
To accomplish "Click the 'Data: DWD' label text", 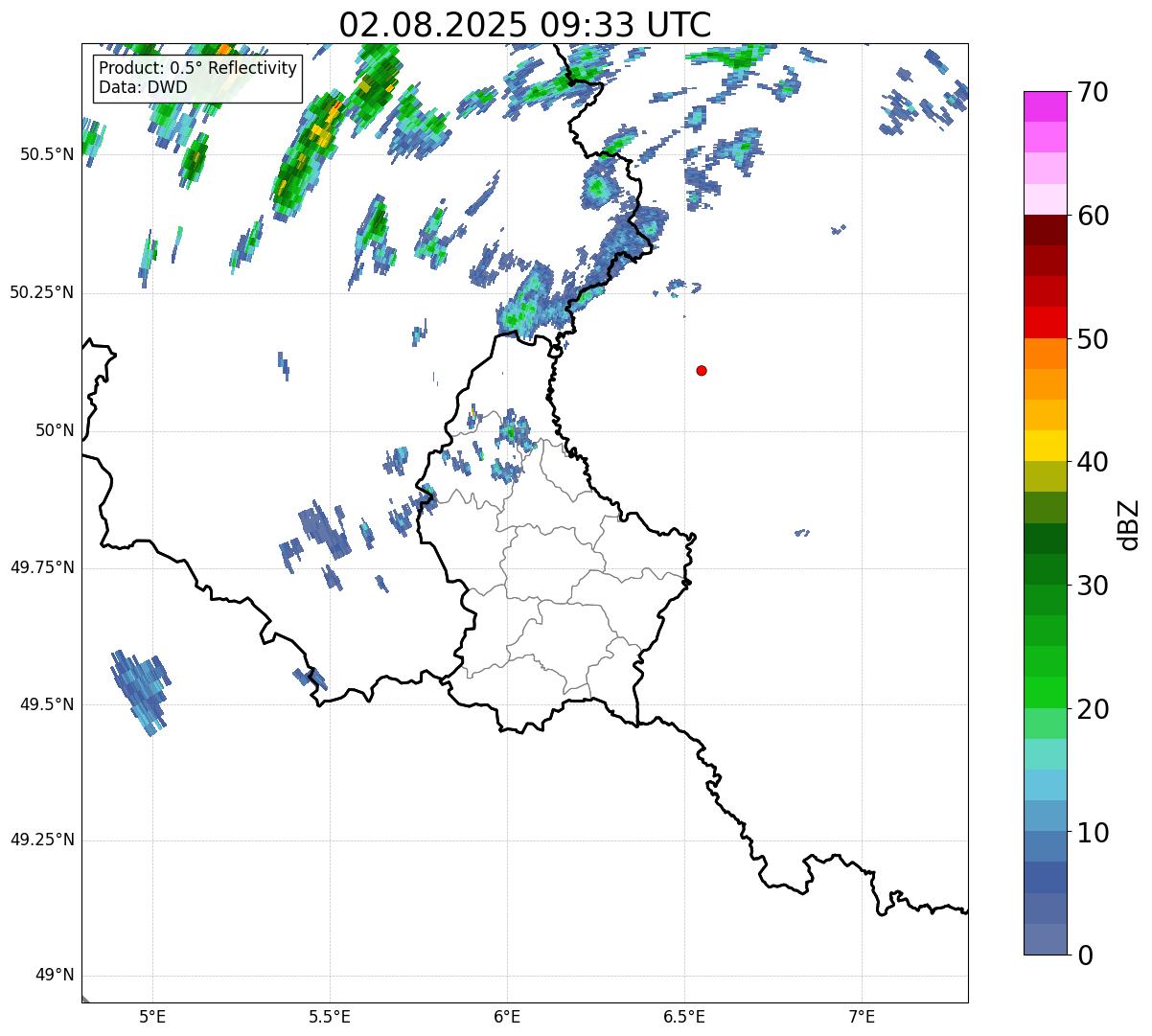I will pyautogui.click(x=143, y=87).
